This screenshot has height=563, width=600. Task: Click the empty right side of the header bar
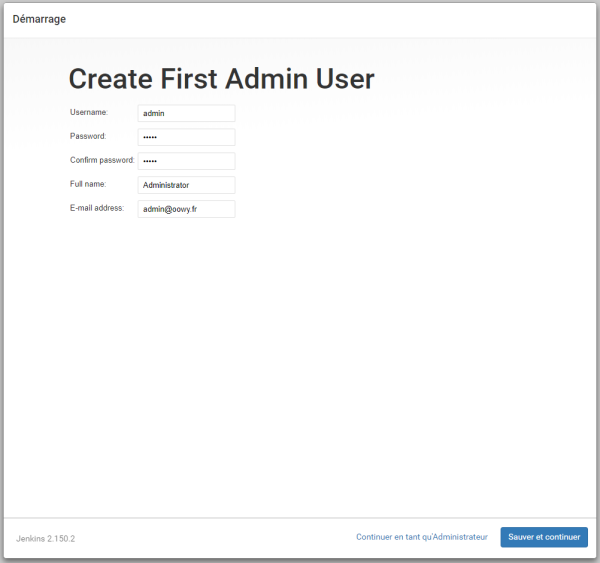[400, 19]
